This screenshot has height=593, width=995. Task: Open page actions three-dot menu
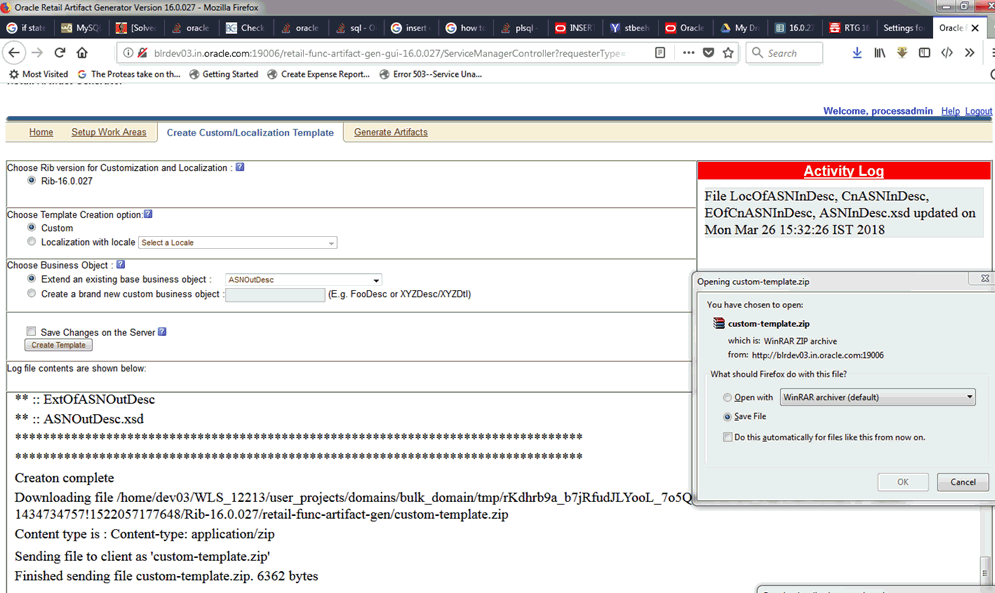(x=689, y=53)
